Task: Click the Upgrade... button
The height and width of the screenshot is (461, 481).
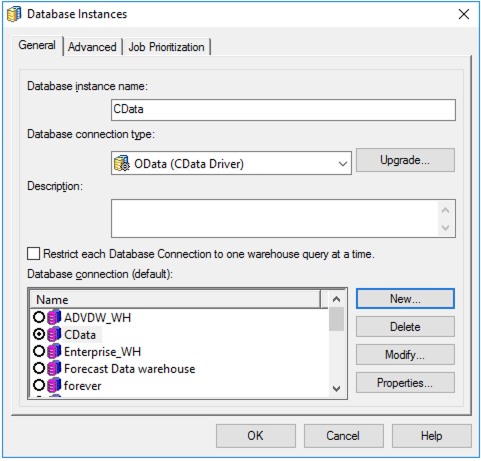Action: pyautogui.click(x=405, y=160)
